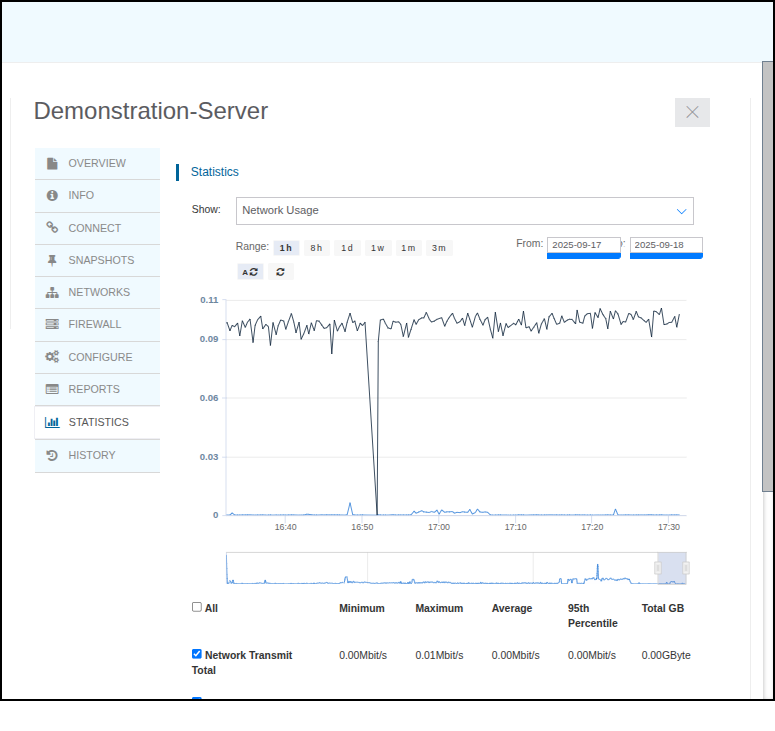Viewport: 775px width, 731px height.
Task: Click the Networks sitemap icon
Action: 52,293
